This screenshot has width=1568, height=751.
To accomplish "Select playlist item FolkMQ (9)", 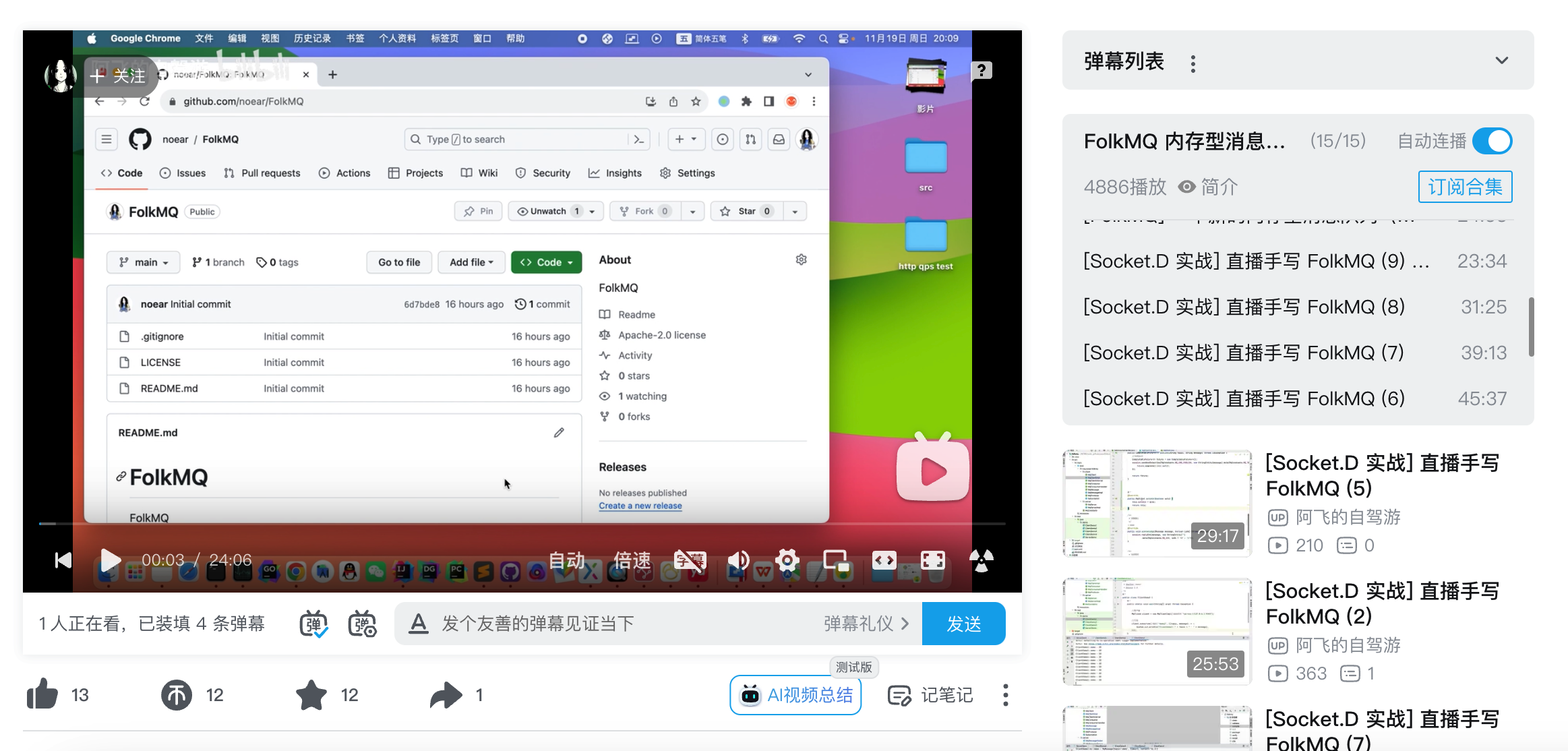I will [1295, 261].
